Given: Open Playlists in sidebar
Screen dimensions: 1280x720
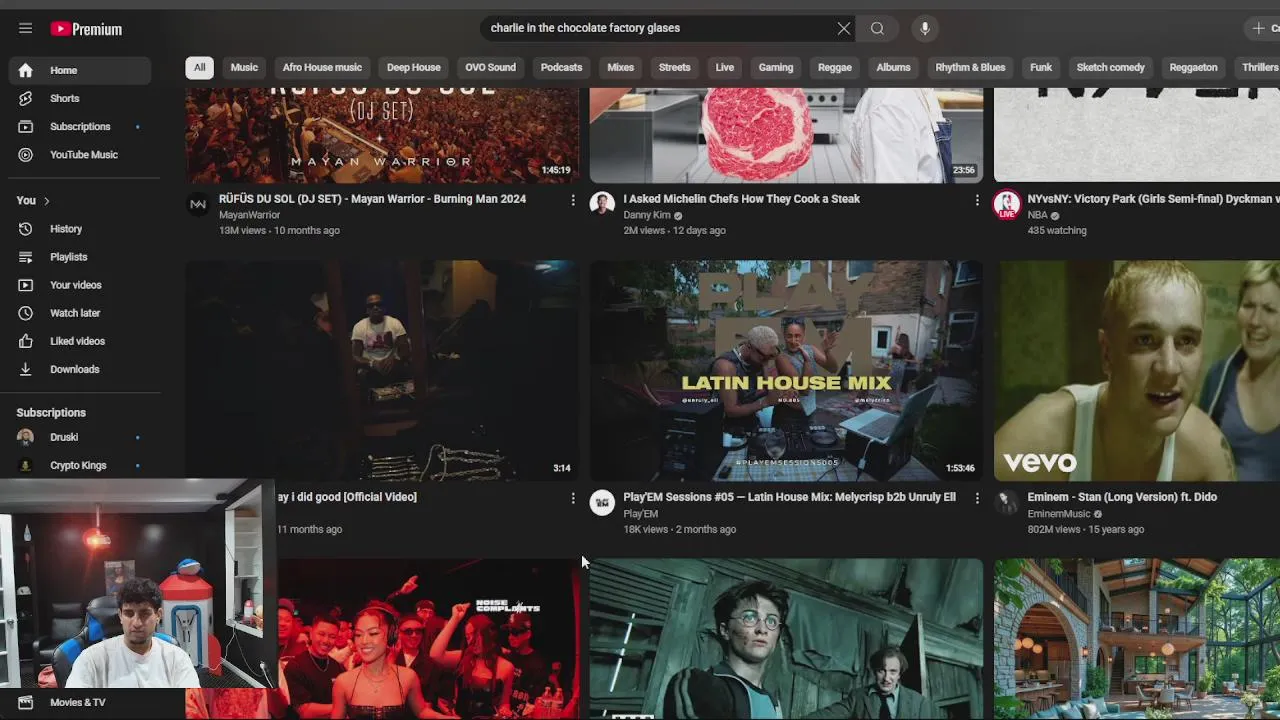Looking at the screenshot, I should click(x=80, y=257).
